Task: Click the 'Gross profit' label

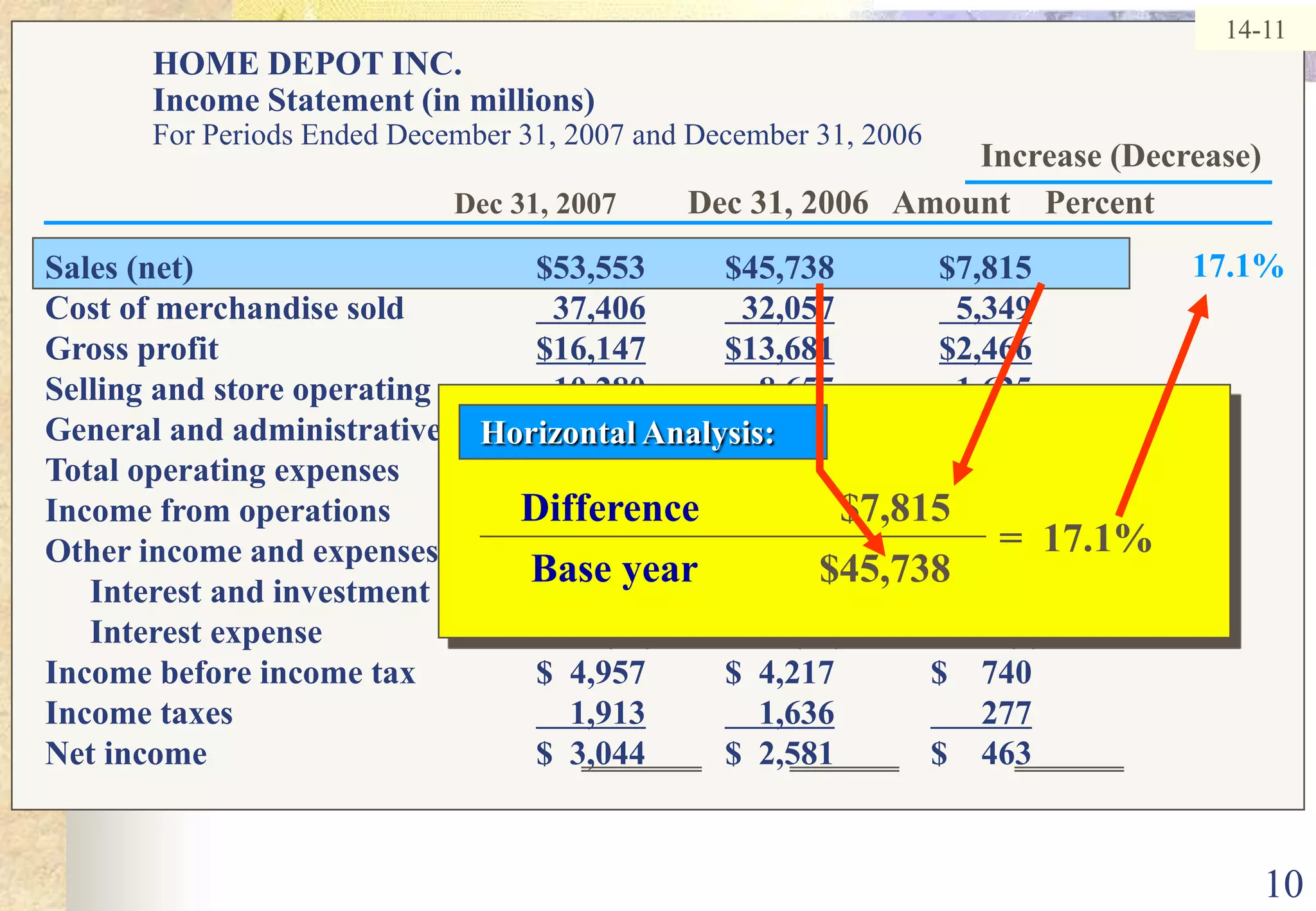Action: pyautogui.click(x=132, y=349)
